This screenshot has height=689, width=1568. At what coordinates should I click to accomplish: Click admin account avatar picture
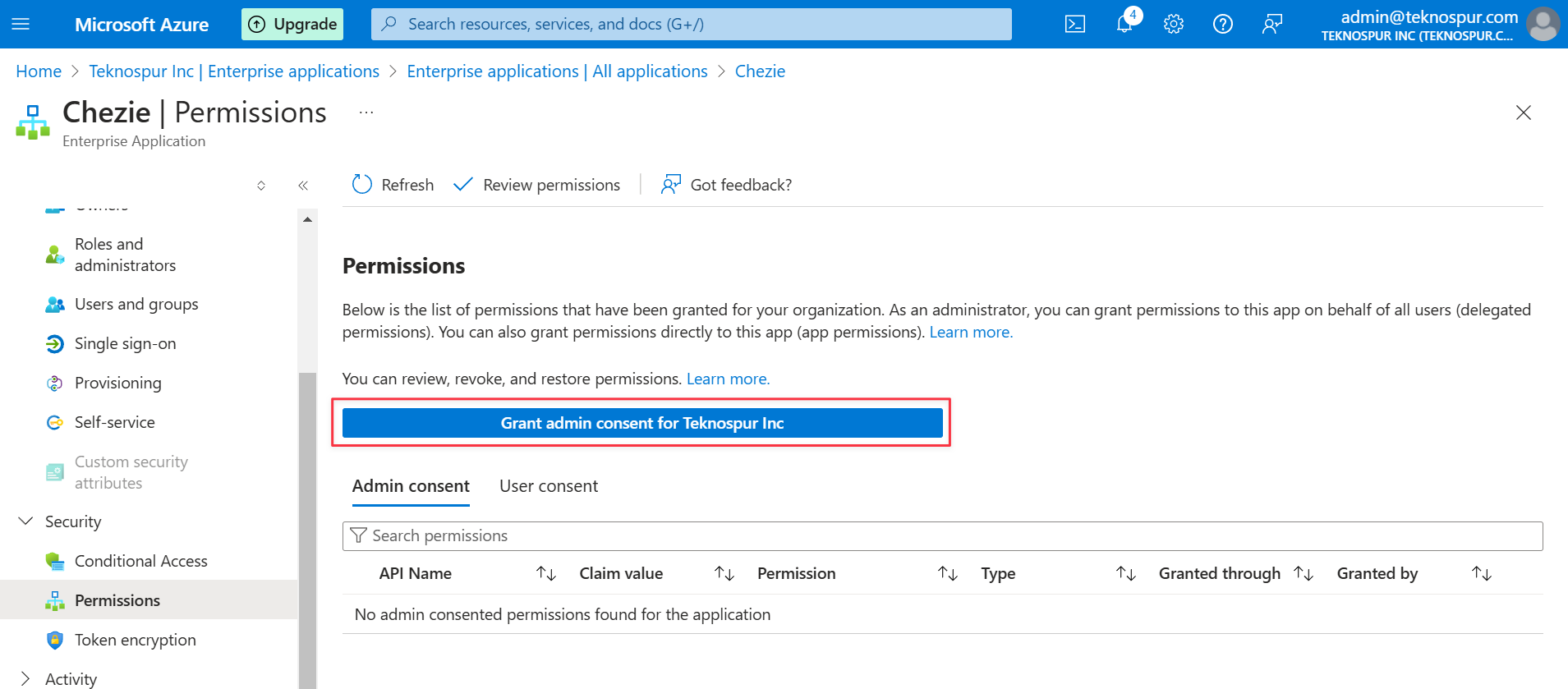pos(1543,25)
